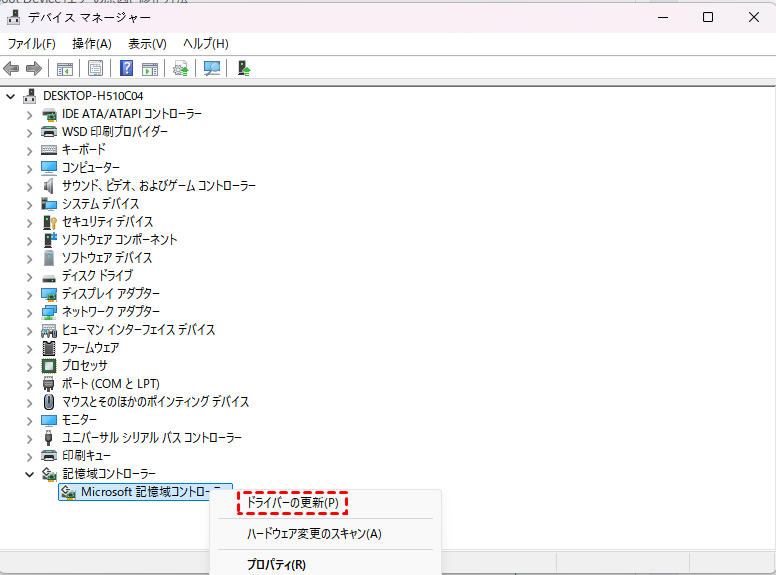Select the プロセッサ tree item

(84, 366)
